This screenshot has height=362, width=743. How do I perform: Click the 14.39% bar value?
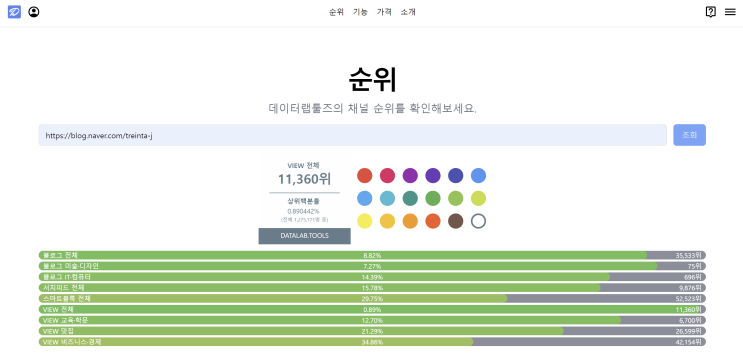tap(372, 277)
